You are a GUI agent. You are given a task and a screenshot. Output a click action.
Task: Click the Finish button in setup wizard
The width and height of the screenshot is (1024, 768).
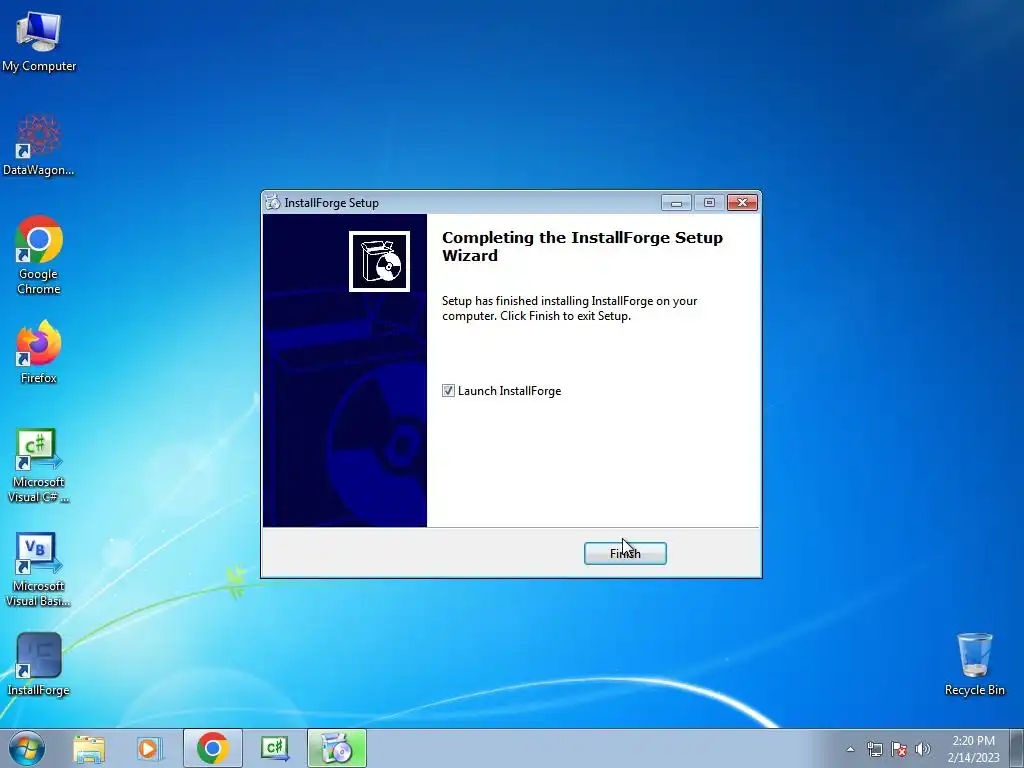click(x=625, y=553)
